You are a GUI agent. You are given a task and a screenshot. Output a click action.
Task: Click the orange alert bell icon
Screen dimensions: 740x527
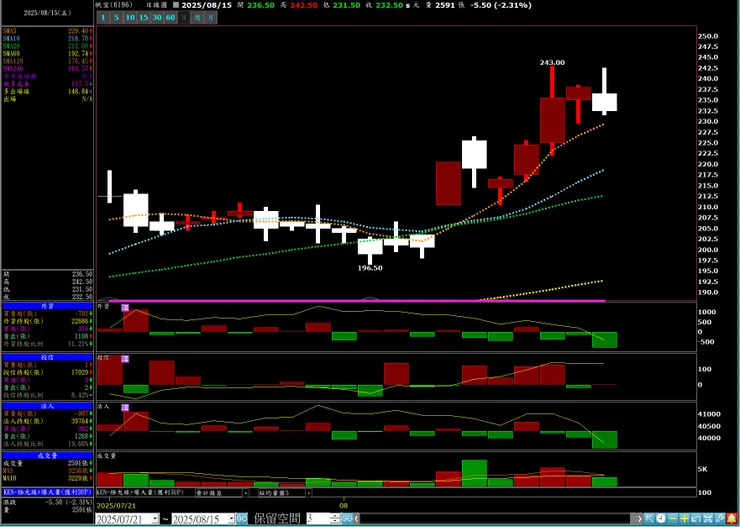click(x=732, y=519)
